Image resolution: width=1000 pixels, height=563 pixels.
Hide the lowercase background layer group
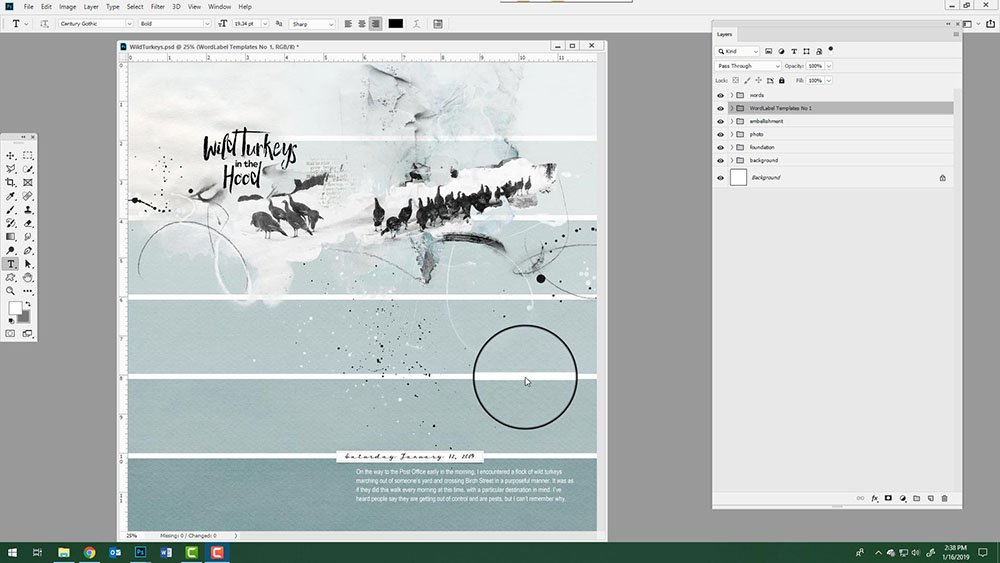(721, 161)
